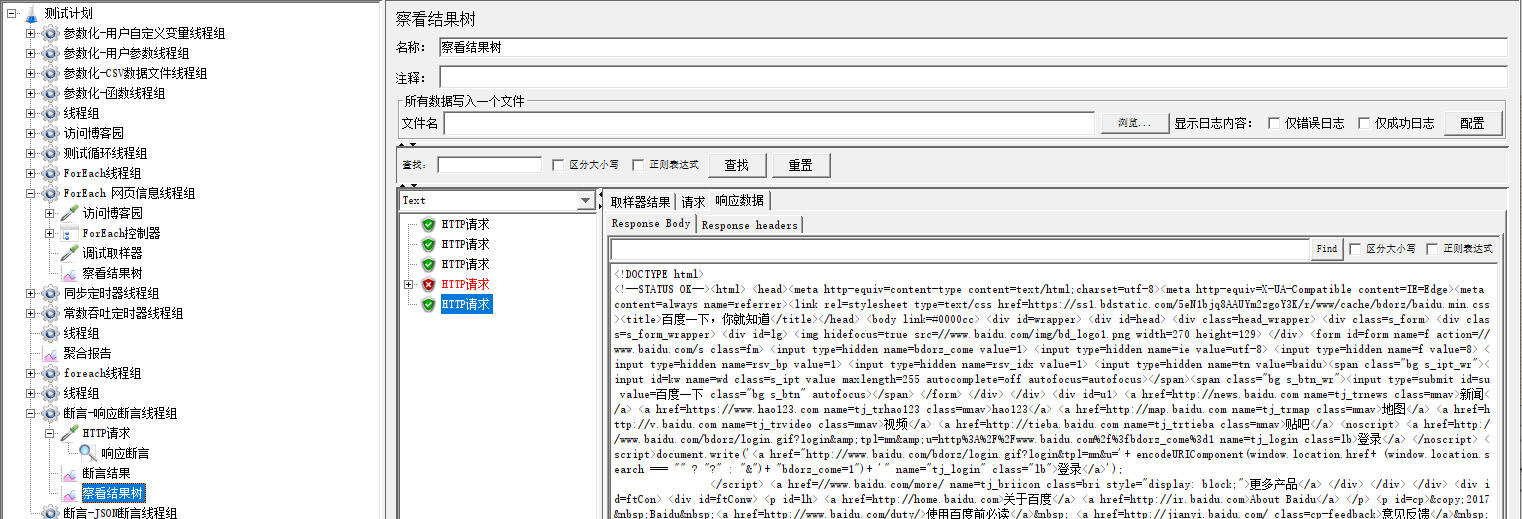Open the Text renderer dropdown

(585, 201)
